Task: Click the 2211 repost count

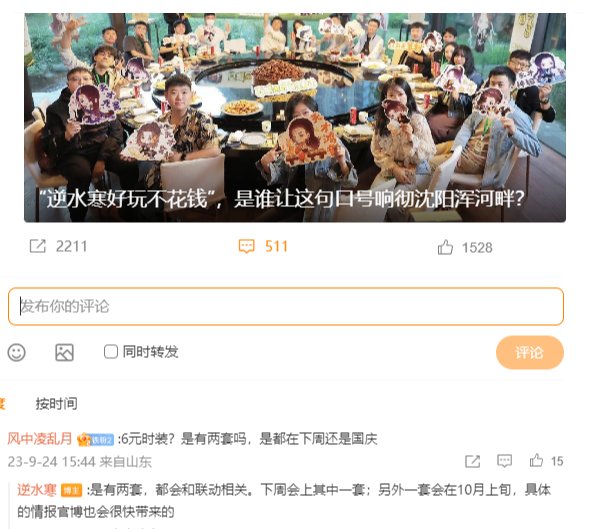Action: [71, 246]
